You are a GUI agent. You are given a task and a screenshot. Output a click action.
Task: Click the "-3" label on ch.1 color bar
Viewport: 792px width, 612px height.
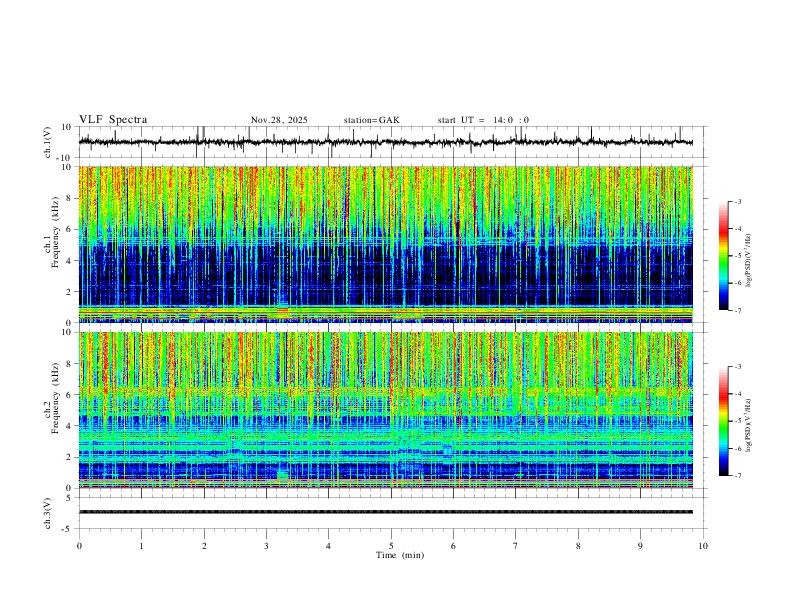pos(737,201)
